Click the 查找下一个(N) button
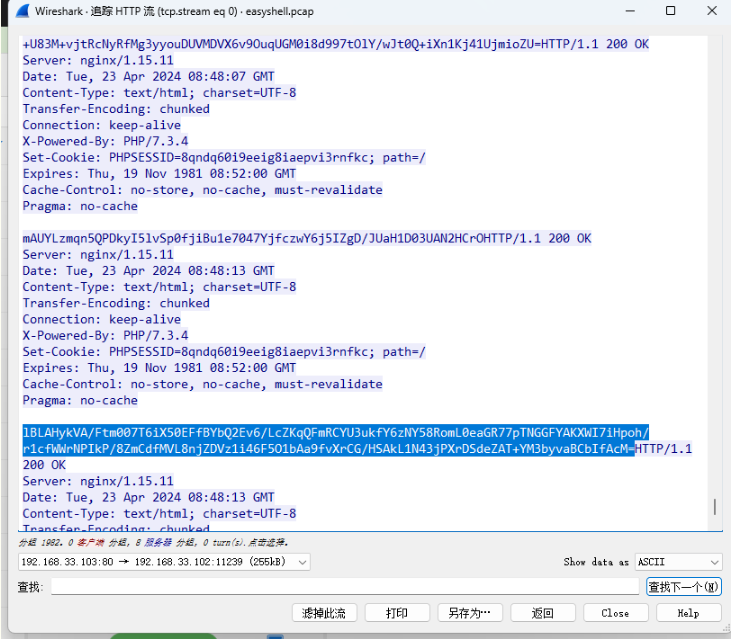 [x=683, y=587]
